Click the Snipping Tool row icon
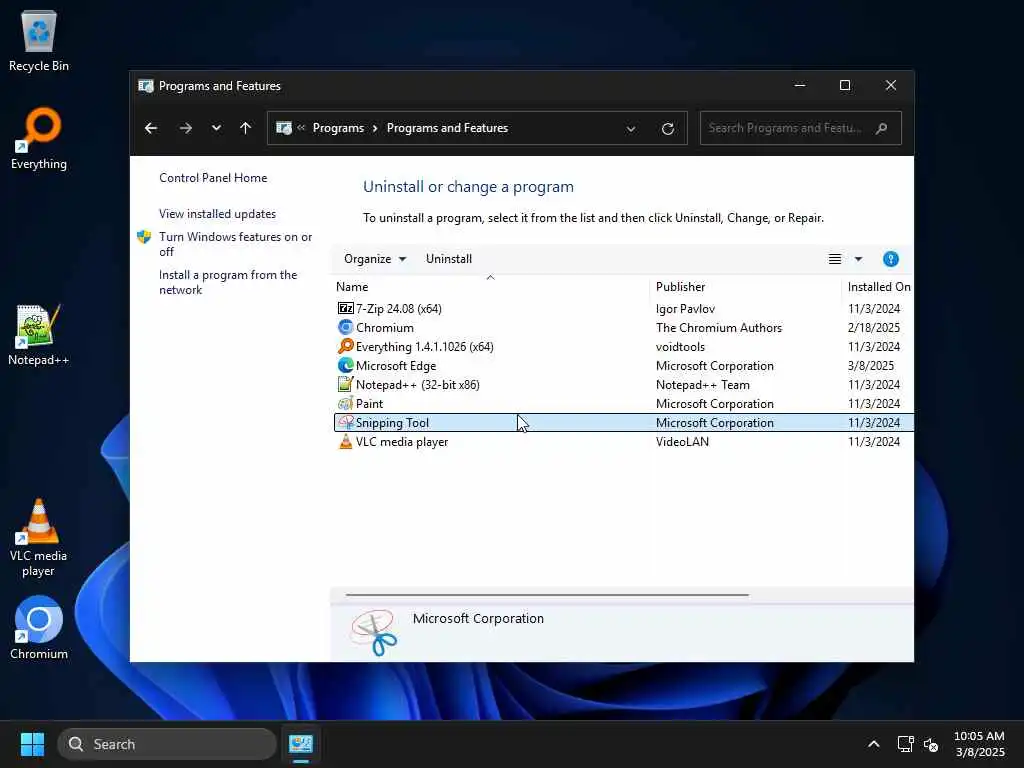1024x768 pixels. (345, 423)
